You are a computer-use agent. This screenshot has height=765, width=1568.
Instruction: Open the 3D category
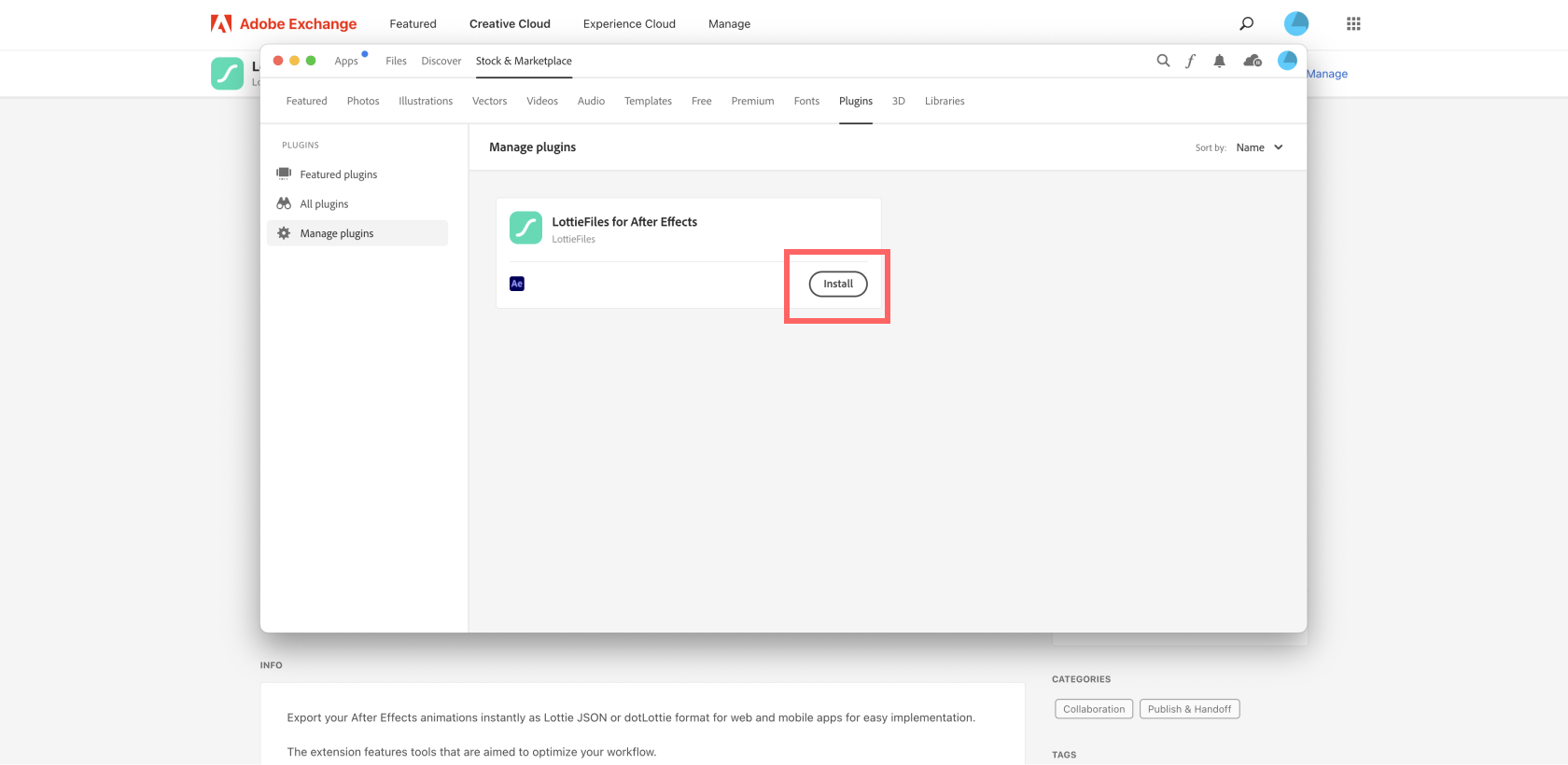(x=899, y=101)
